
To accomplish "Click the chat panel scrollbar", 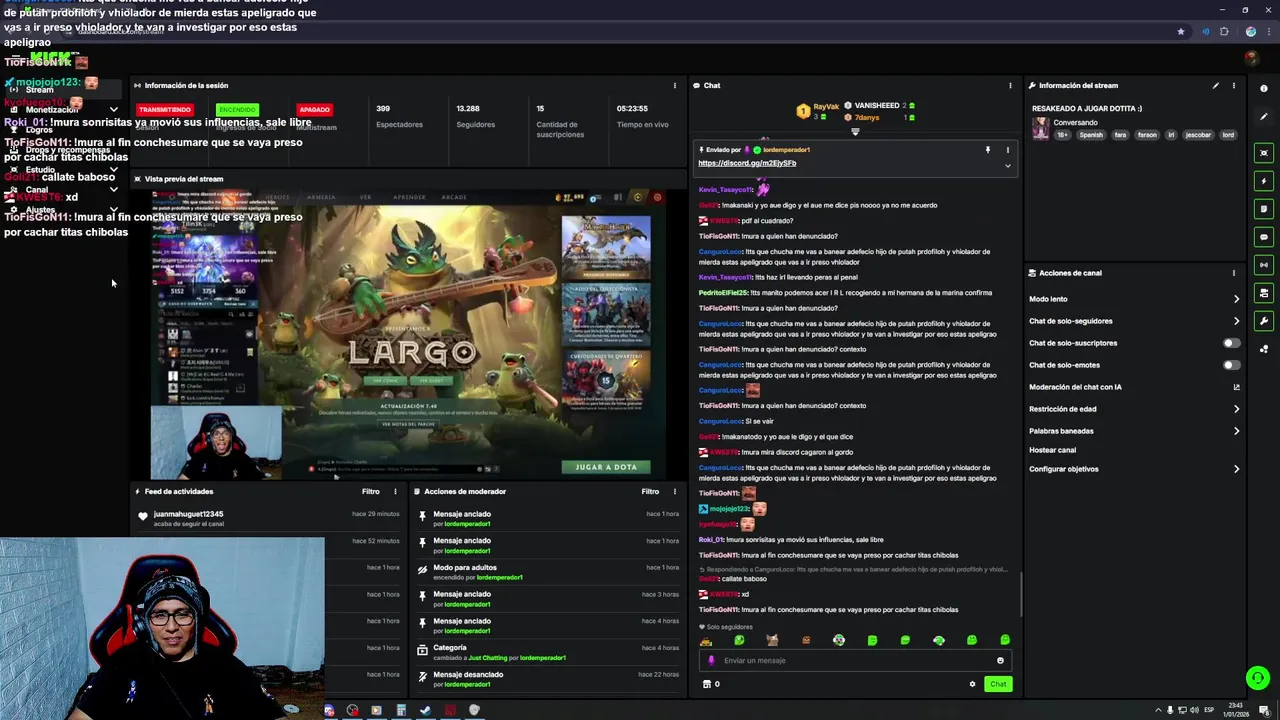I will (1021, 595).
